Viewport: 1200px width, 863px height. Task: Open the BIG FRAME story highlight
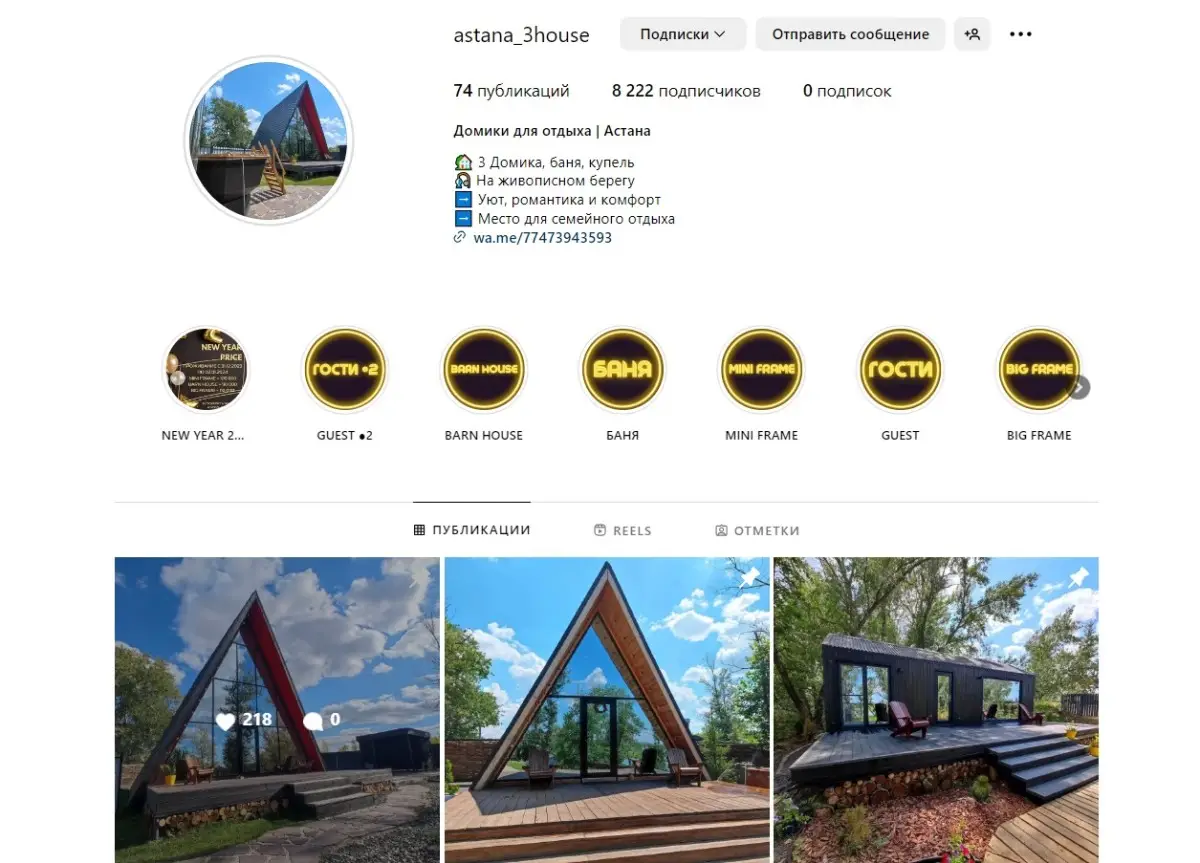pos(1039,369)
